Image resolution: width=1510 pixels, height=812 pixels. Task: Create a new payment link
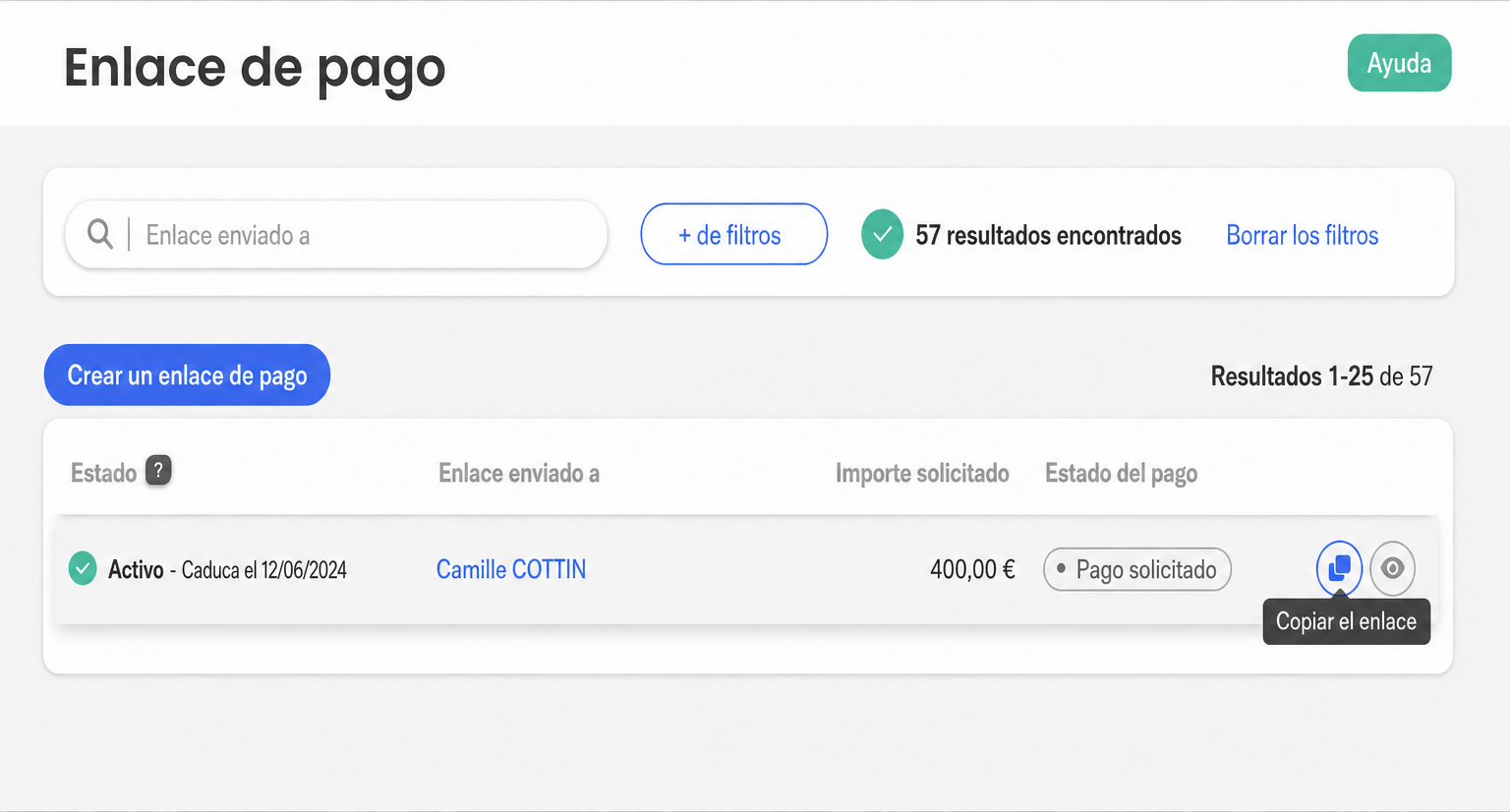pos(187,375)
